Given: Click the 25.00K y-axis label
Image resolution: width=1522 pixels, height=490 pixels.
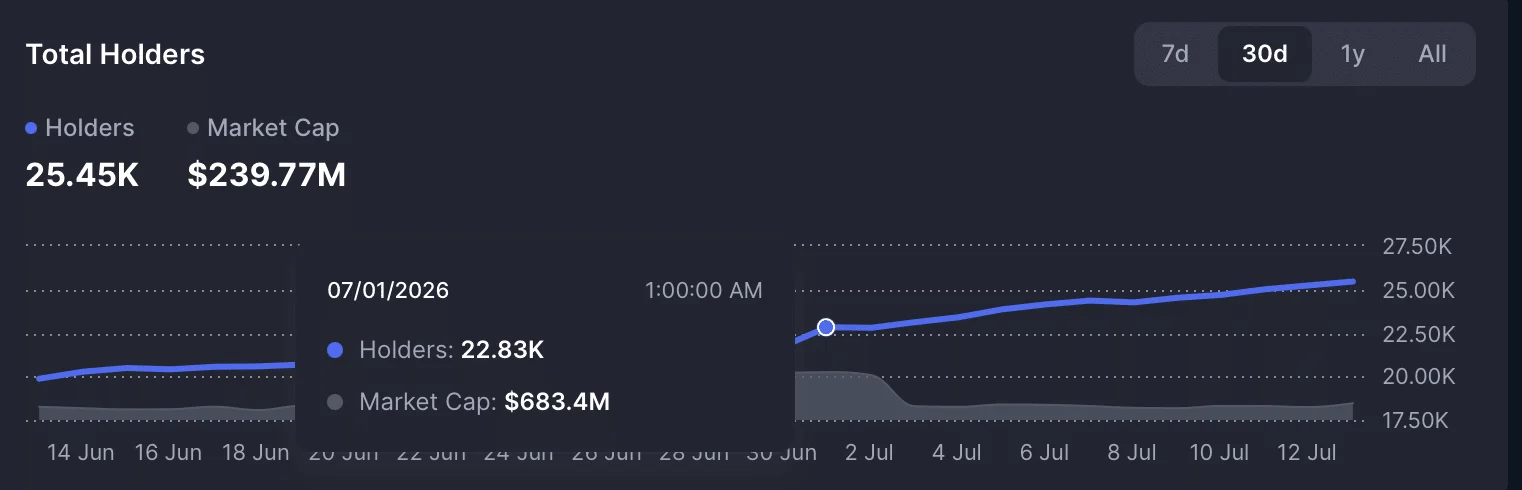Looking at the screenshot, I should tap(1416, 291).
